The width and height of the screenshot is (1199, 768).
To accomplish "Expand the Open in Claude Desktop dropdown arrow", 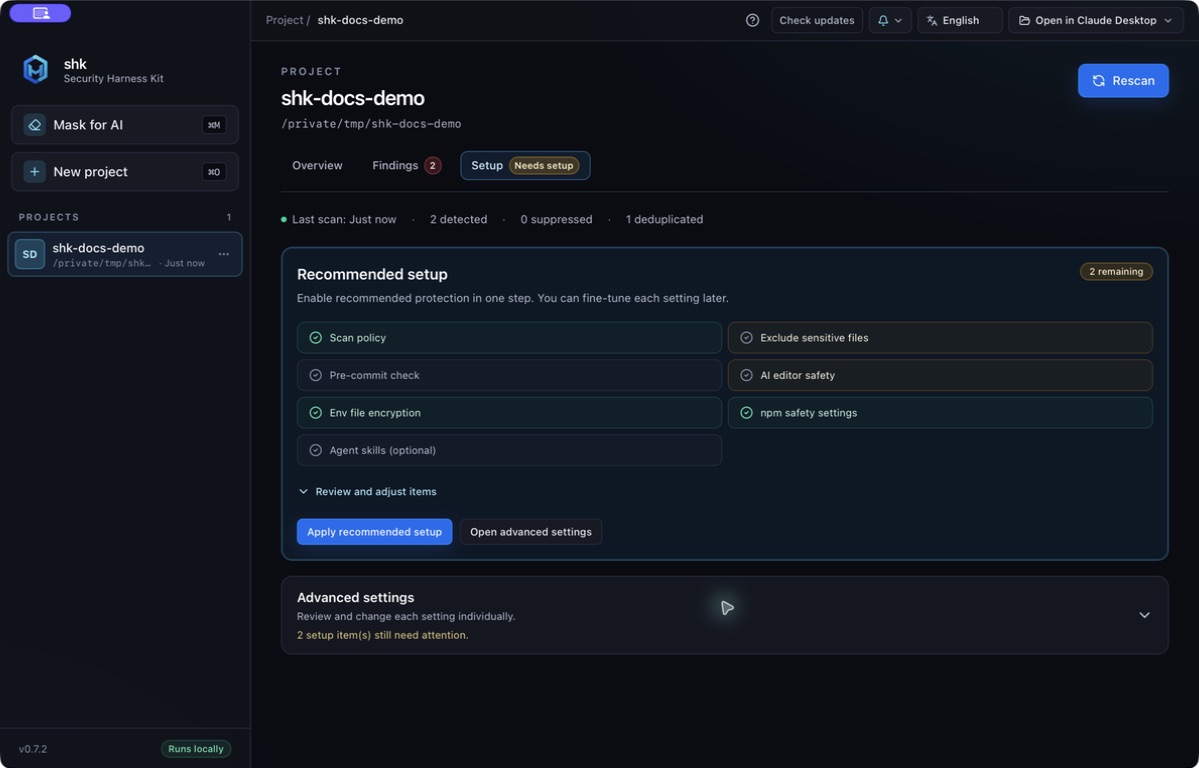I will (1168, 21).
